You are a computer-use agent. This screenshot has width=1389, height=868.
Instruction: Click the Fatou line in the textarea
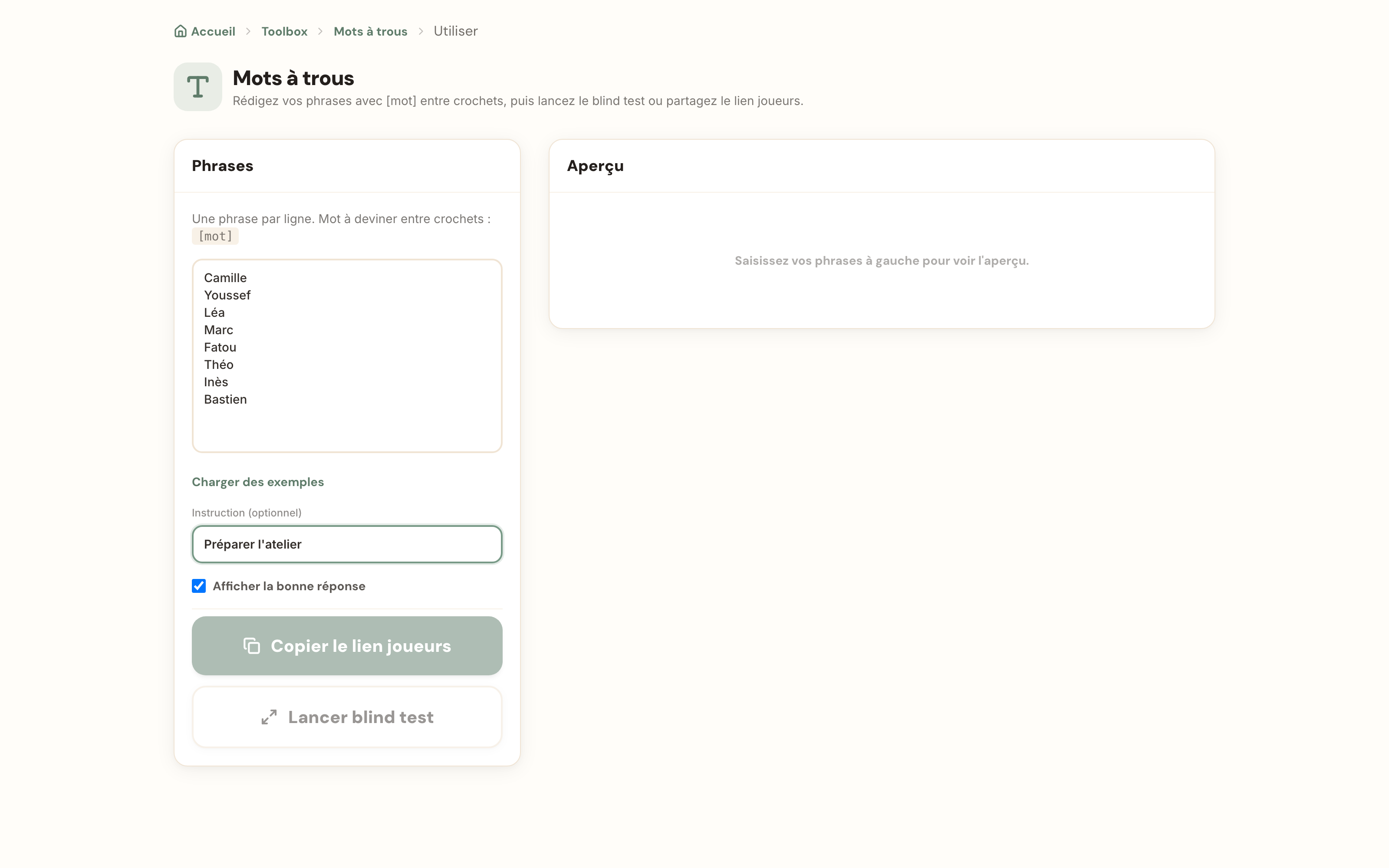[x=220, y=347]
